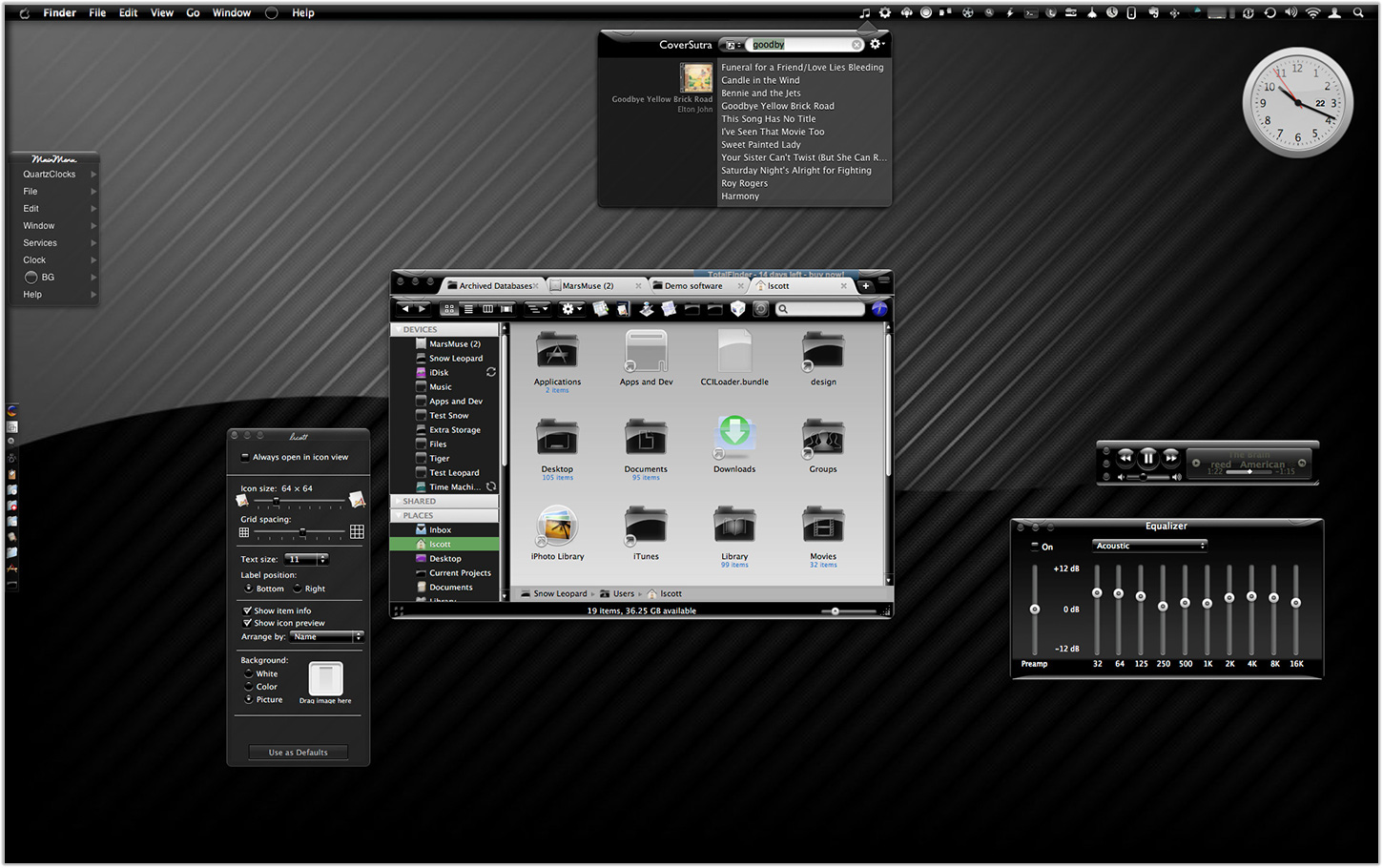Click repeat arrow icon in mini player display
Viewport: 1383px width, 868px height.
[1303, 464]
